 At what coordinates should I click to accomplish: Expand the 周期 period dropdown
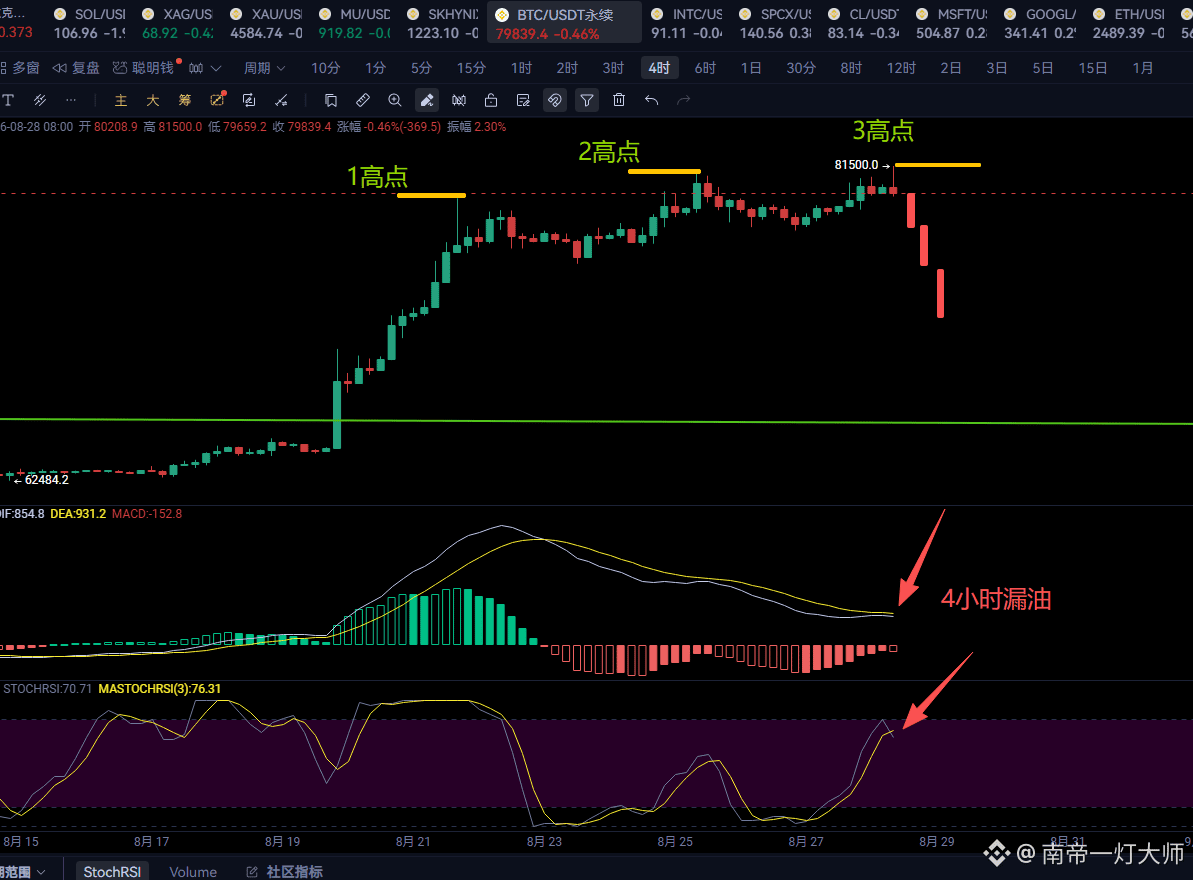(x=264, y=68)
